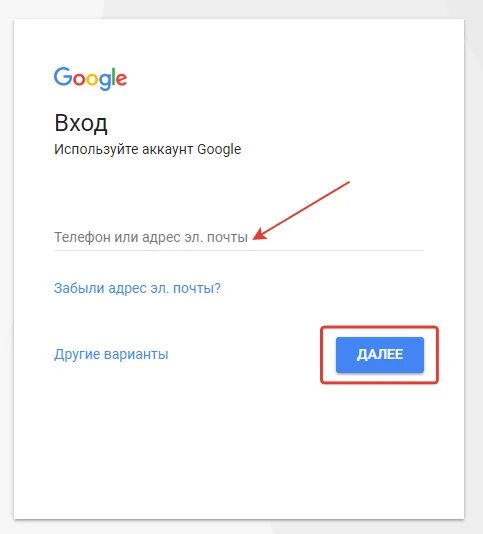This screenshot has width=483, height=534.
Task: Click the tail of the red arrow
Action: (348, 183)
